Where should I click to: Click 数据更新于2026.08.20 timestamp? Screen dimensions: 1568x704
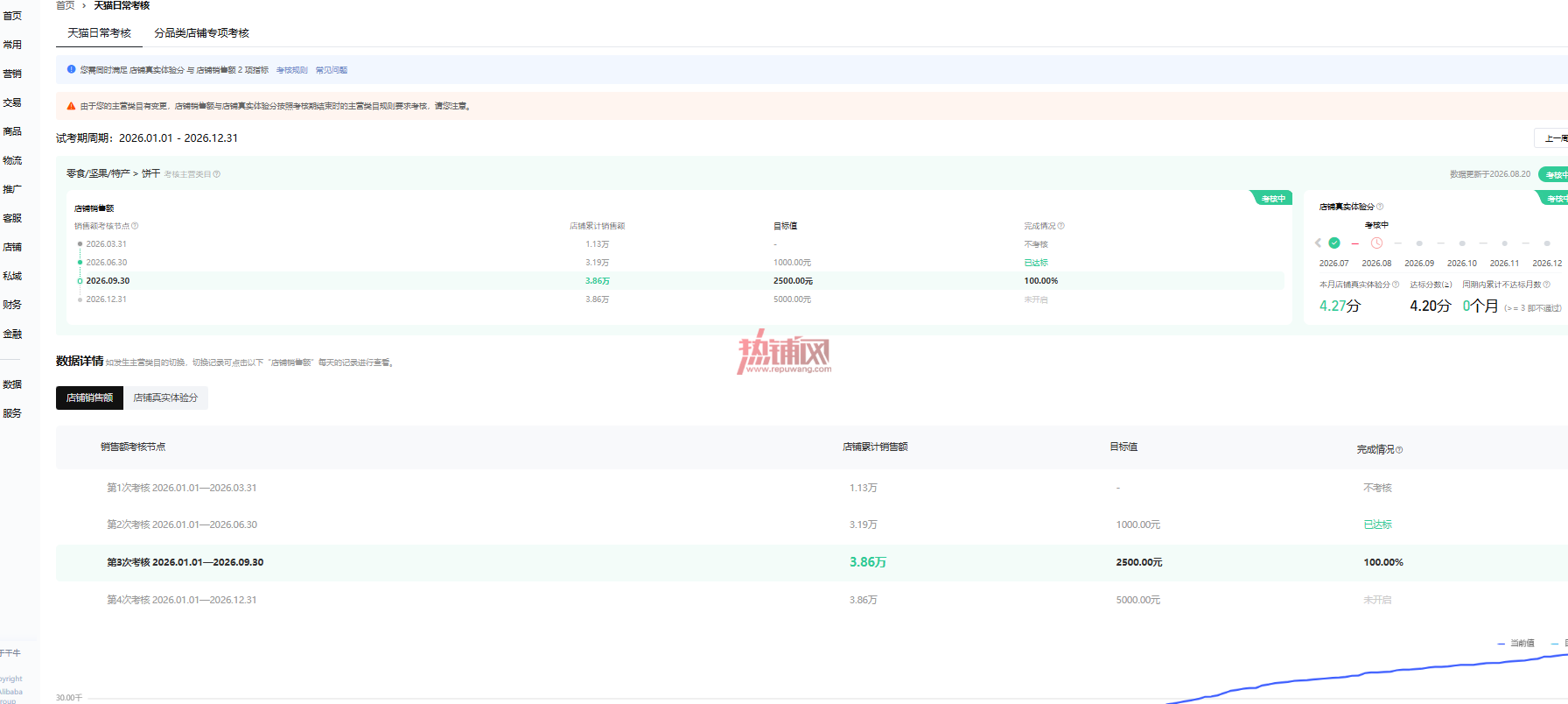click(x=1490, y=174)
